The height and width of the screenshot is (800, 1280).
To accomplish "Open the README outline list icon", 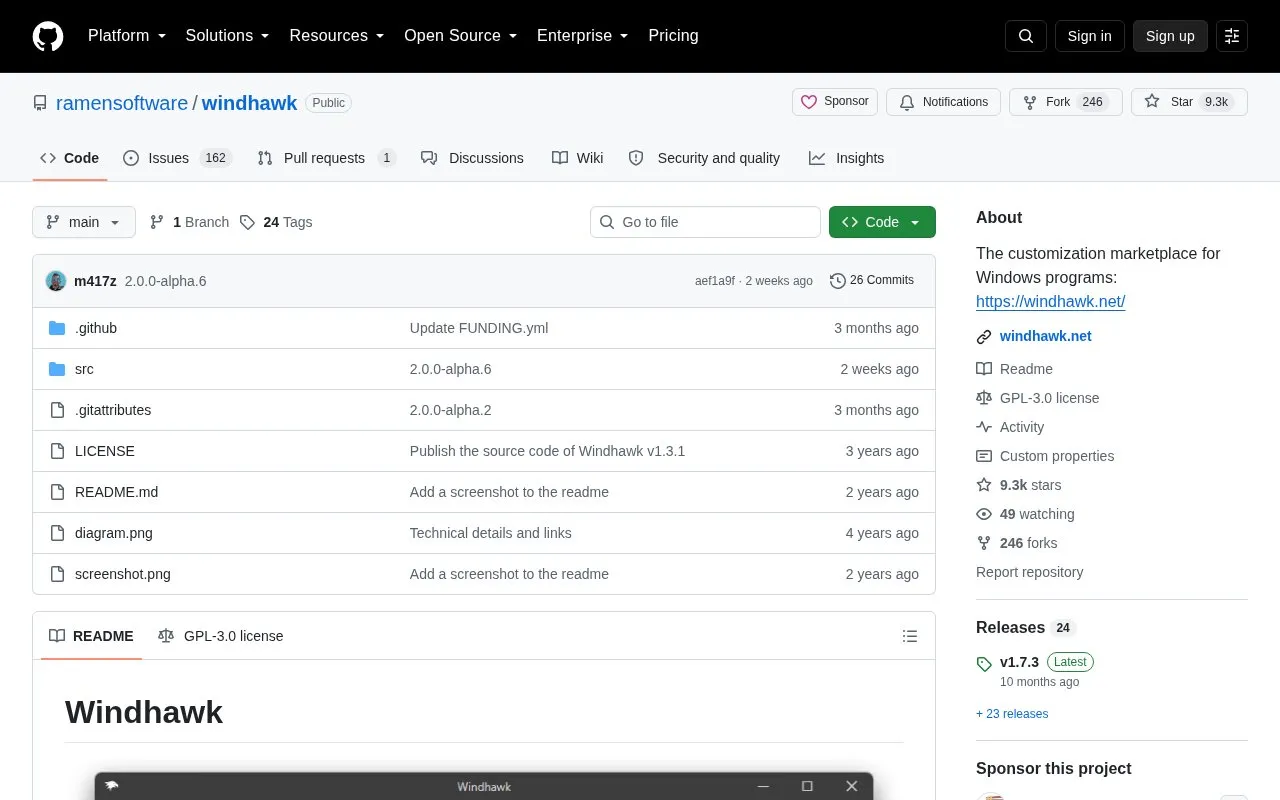I will pos(910,636).
